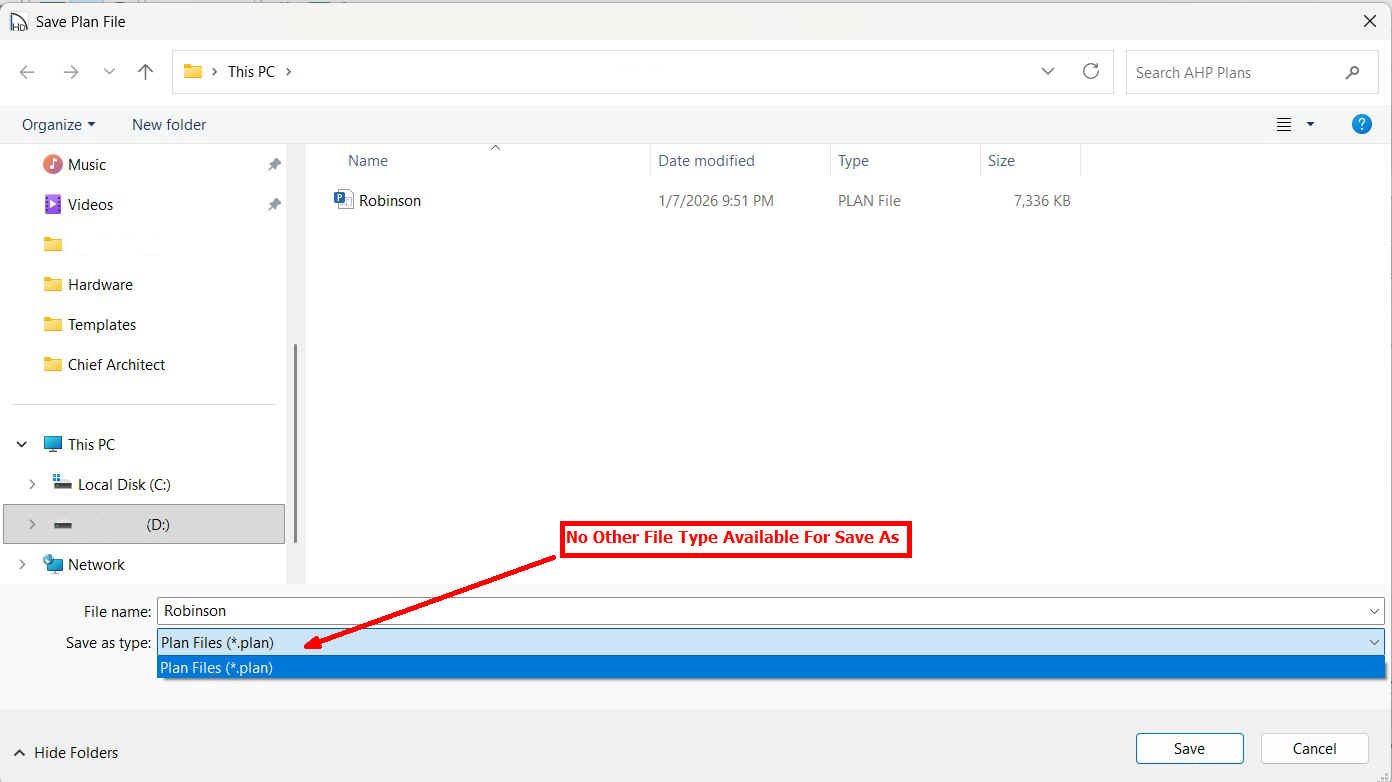Click the File name text field

pyautogui.click(x=760, y=611)
